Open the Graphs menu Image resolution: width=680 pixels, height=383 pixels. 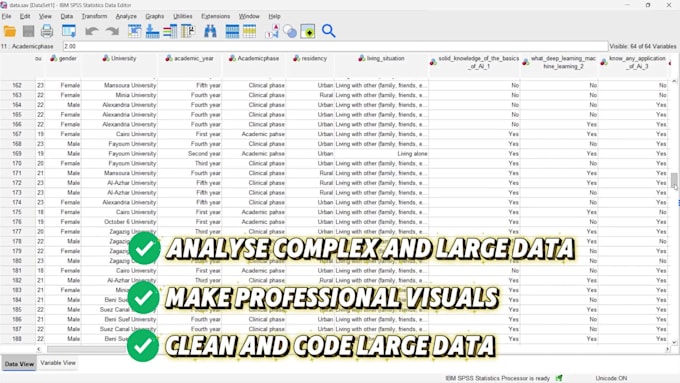(x=154, y=16)
